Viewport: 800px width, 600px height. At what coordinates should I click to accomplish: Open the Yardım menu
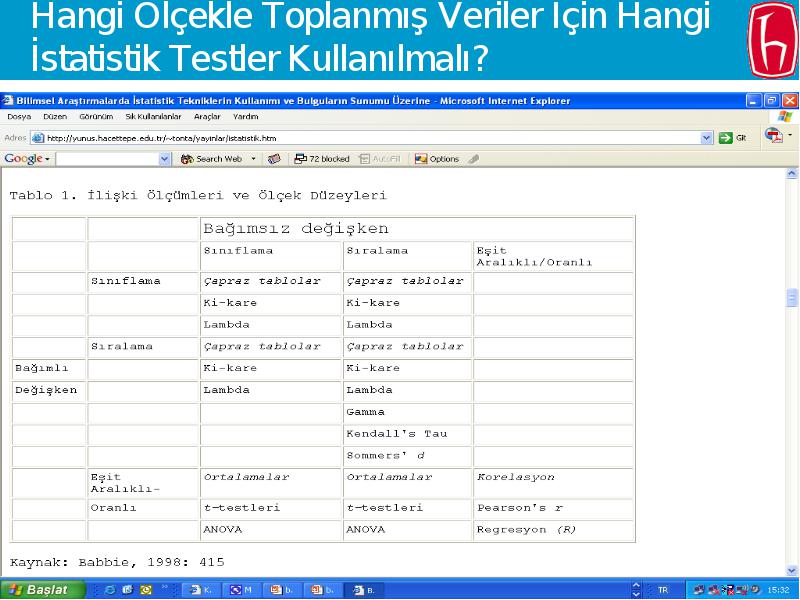click(245, 116)
